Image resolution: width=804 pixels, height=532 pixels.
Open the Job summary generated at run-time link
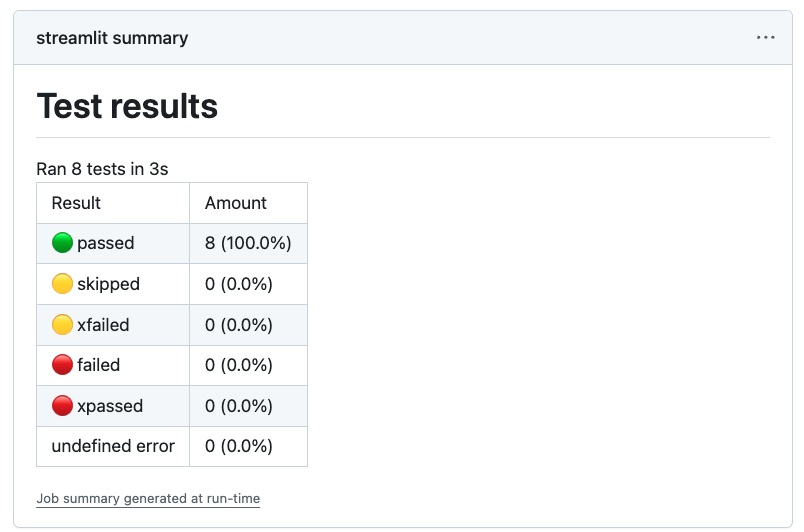[148, 498]
